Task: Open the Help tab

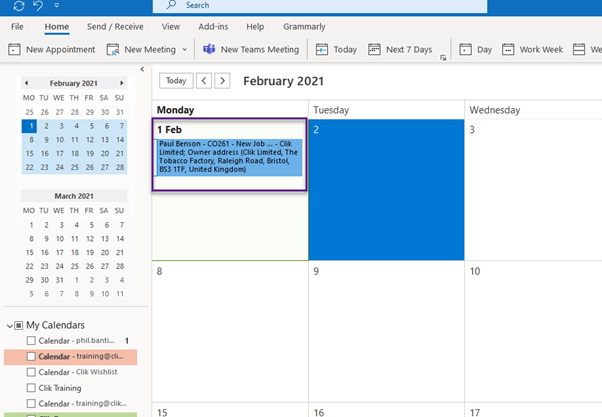Action: 255,26
